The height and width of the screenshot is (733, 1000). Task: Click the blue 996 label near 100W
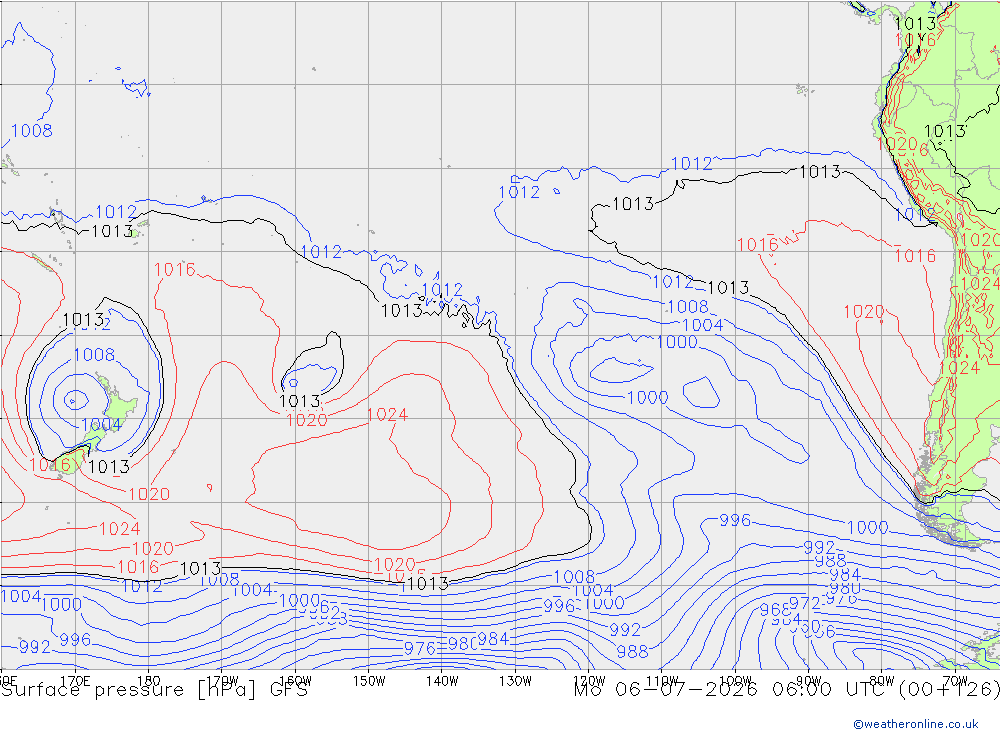(x=735, y=520)
